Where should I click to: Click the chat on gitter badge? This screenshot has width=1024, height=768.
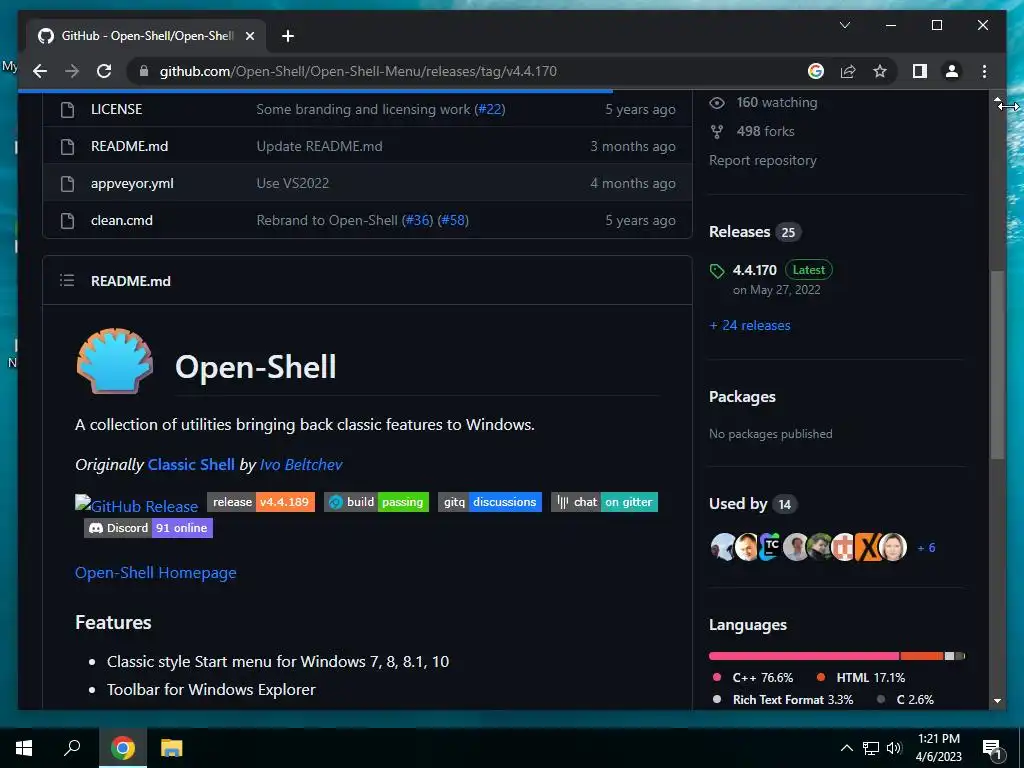click(x=604, y=502)
